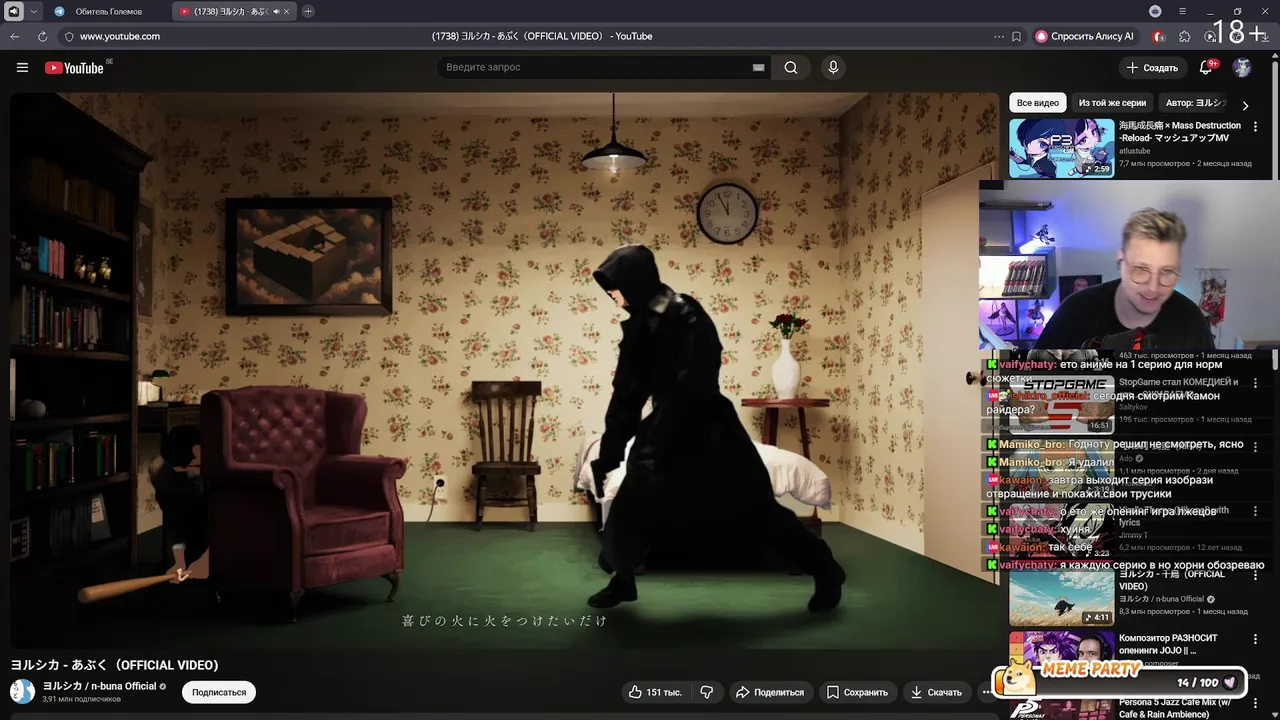Viewport: 1280px width, 720px height.
Task: Open the browser extensions puzzle icon
Action: point(1185,36)
